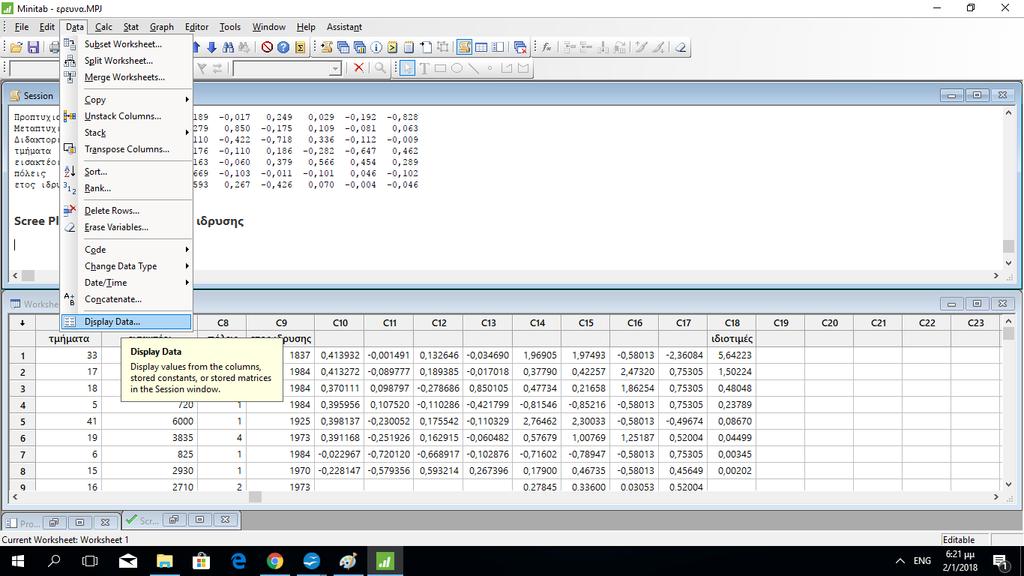Open the taskbar notification center
1024x576 pixels.
1000,561
